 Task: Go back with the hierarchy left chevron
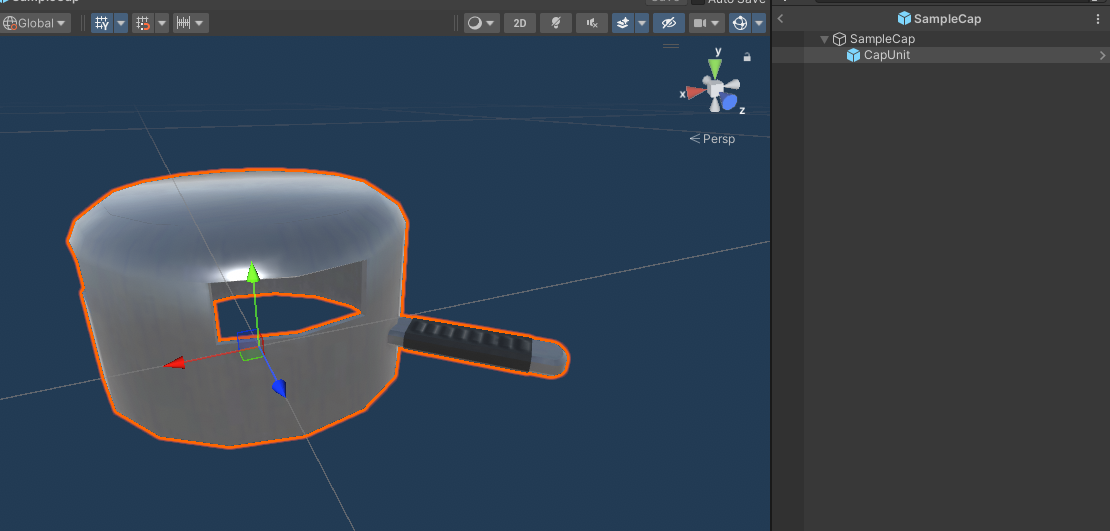pyautogui.click(x=781, y=19)
